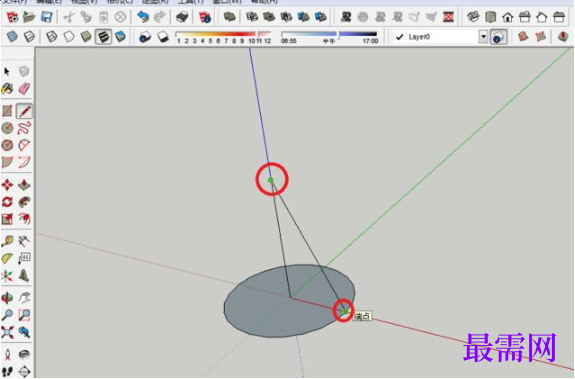This screenshot has width=575, height=379.
Task: Enable Hidden Line face style
Action: coord(69,37)
